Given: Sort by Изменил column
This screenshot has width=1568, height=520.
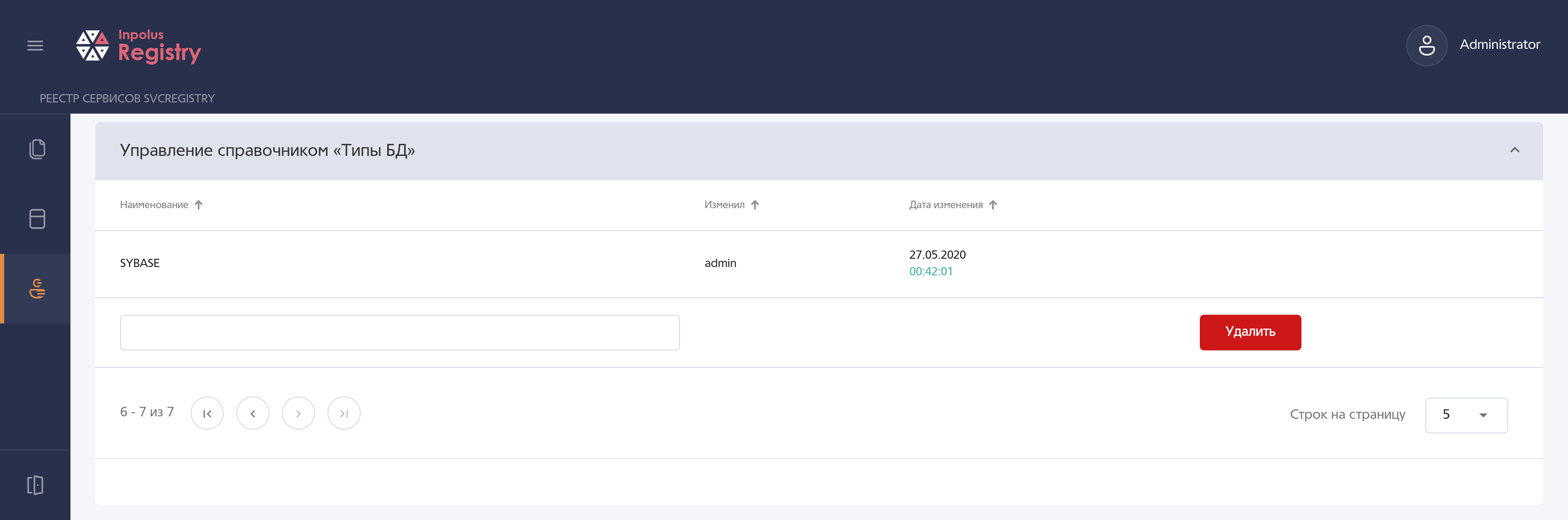Looking at the screenshot, I should pos(732,205).
